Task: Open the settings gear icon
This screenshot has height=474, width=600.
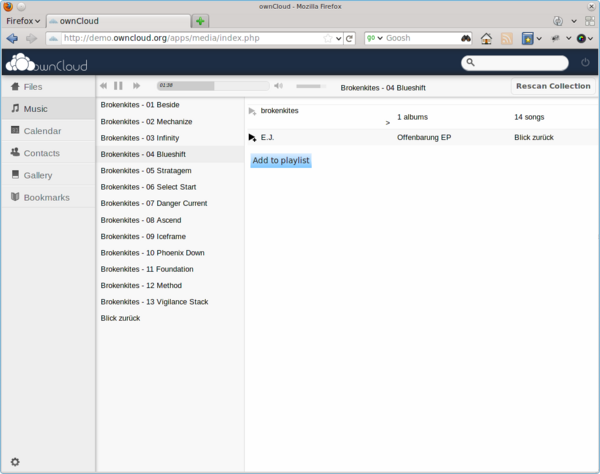Action: (15, 462)
